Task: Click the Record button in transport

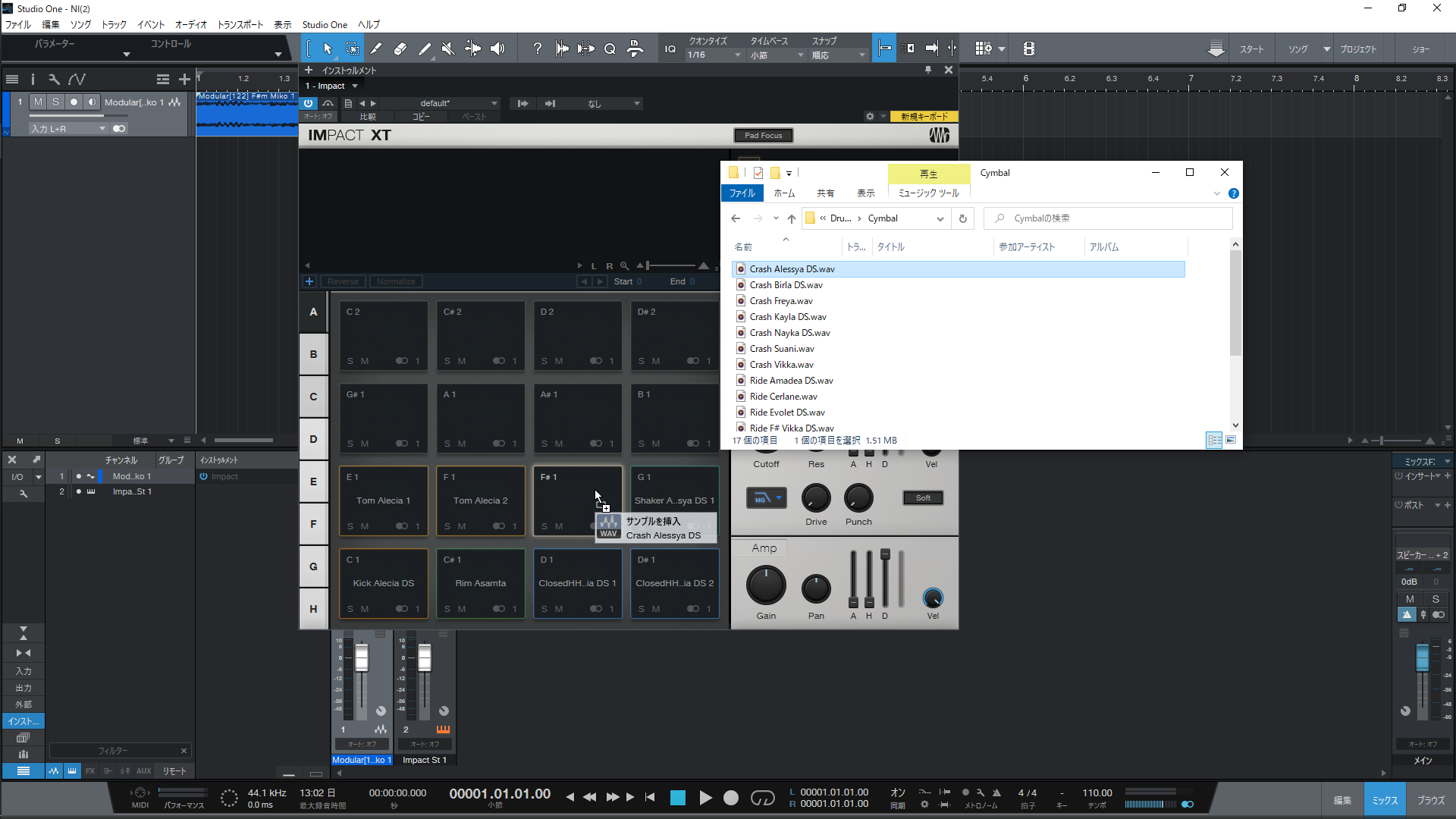Action: tap(731, 798)
